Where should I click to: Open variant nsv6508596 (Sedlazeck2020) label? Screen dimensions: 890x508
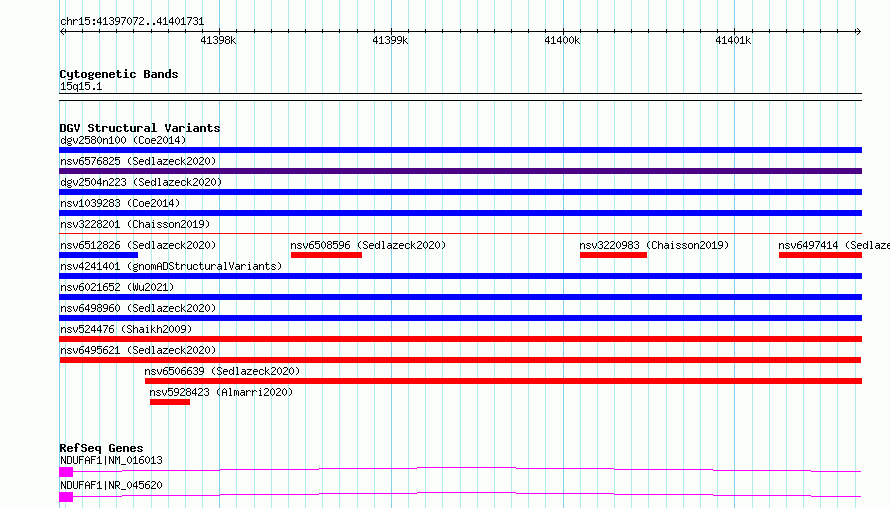coord(368,245)
